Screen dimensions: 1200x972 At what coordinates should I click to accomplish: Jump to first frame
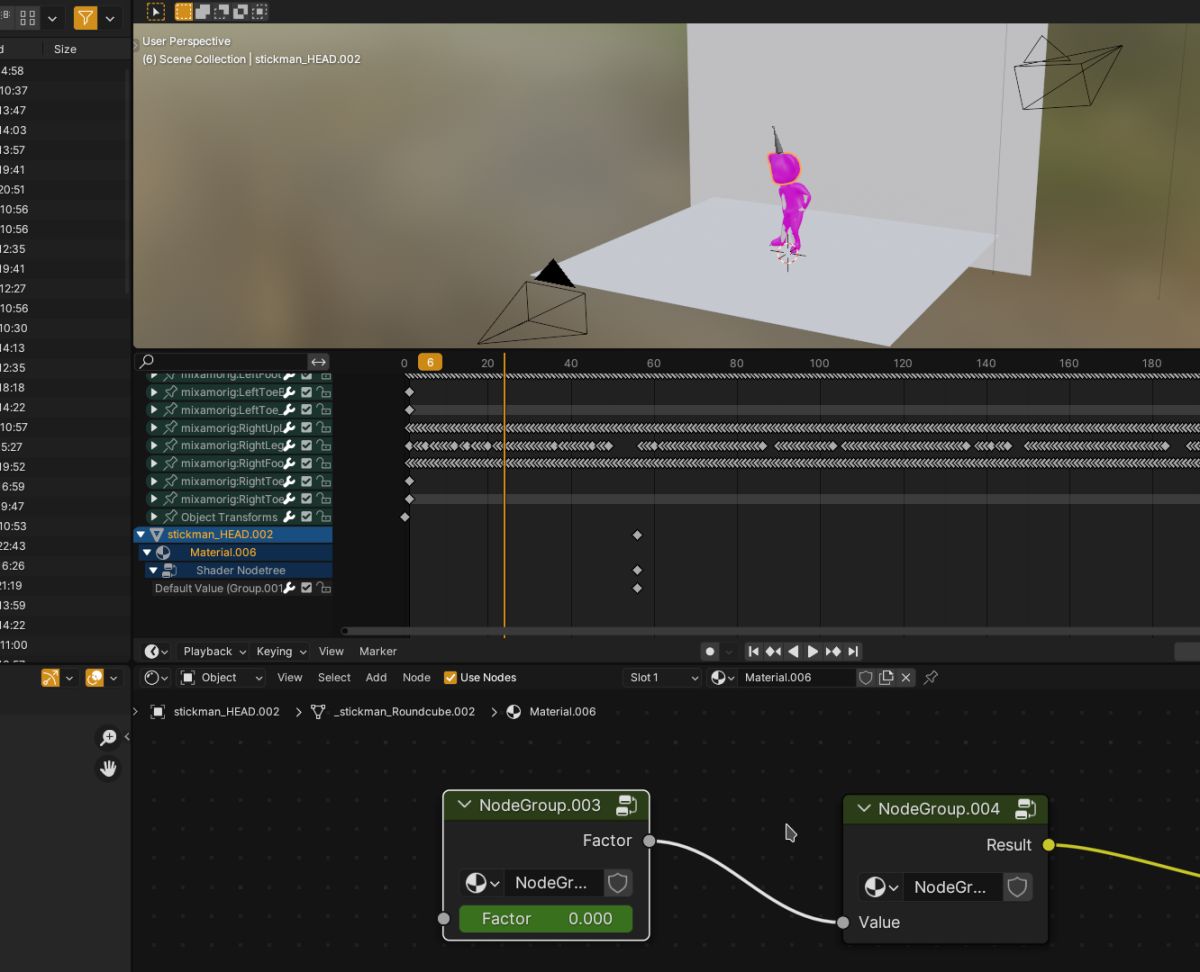click(754, 651)
